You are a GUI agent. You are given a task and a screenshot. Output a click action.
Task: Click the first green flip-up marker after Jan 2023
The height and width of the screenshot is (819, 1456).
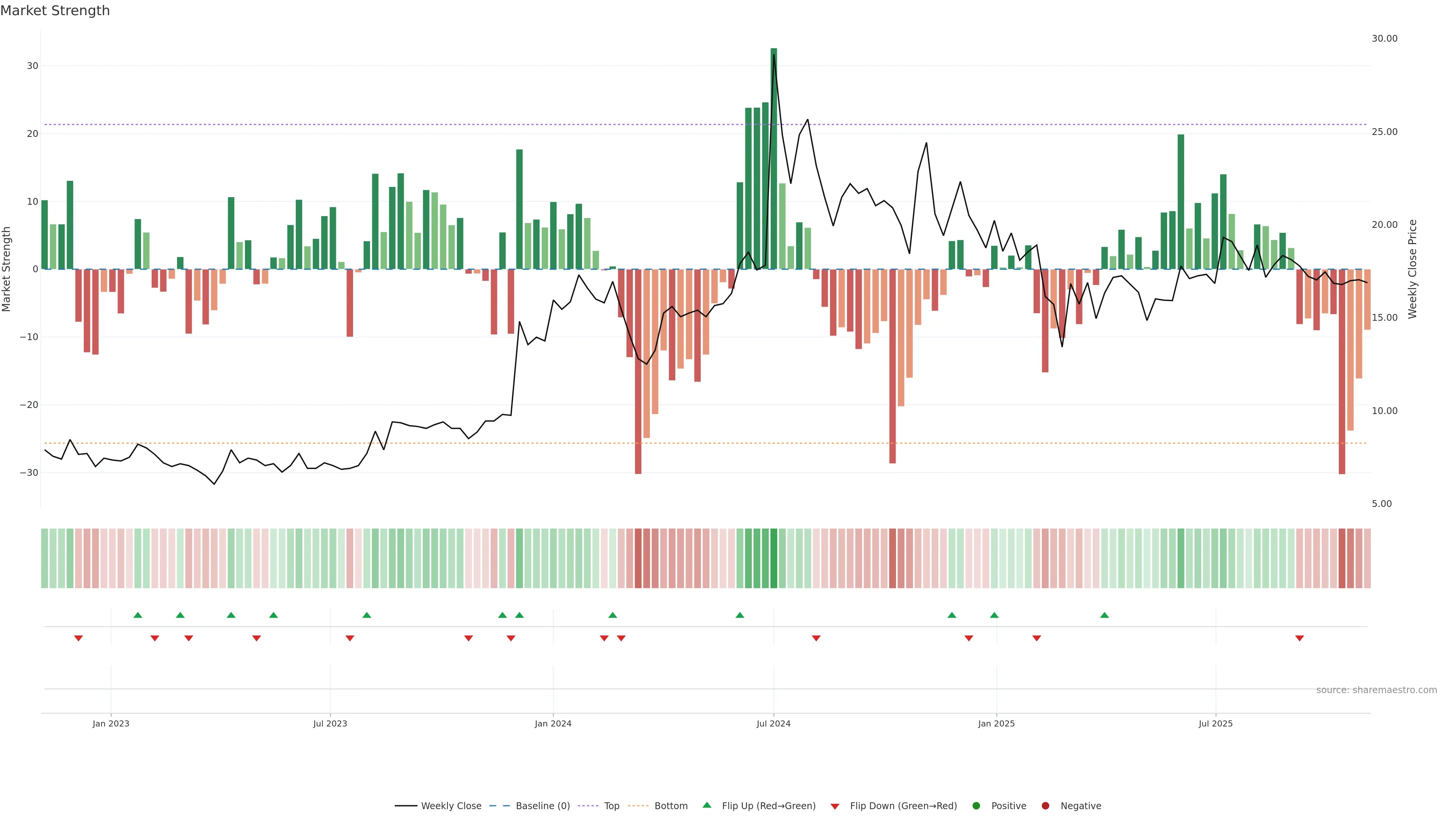pos(138,615)
